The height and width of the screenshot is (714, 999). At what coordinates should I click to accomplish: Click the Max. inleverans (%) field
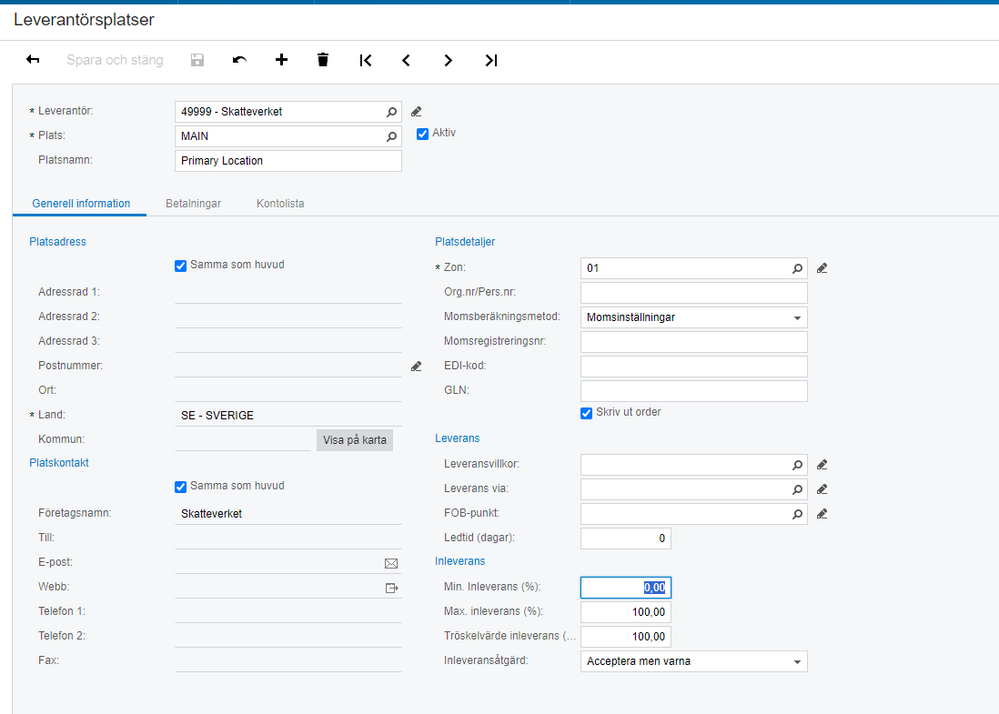626,612
